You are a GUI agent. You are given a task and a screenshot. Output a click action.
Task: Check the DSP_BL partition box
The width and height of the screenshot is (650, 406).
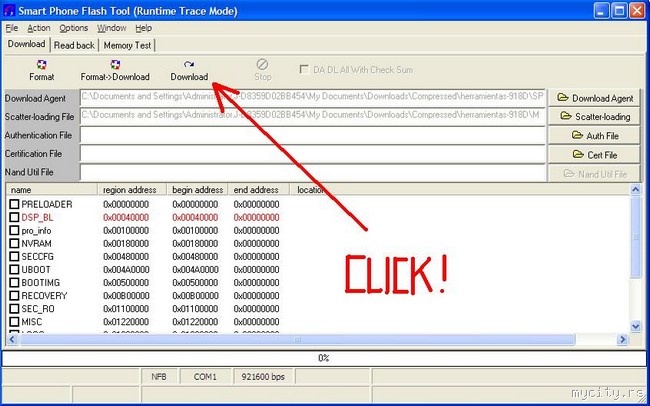[x=15, y=217]
